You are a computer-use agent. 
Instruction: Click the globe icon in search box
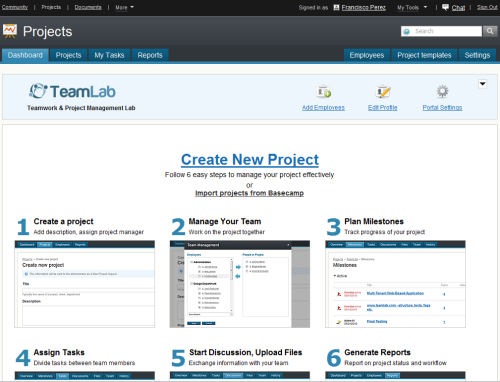pyautogui.click(x=406, y=31)
